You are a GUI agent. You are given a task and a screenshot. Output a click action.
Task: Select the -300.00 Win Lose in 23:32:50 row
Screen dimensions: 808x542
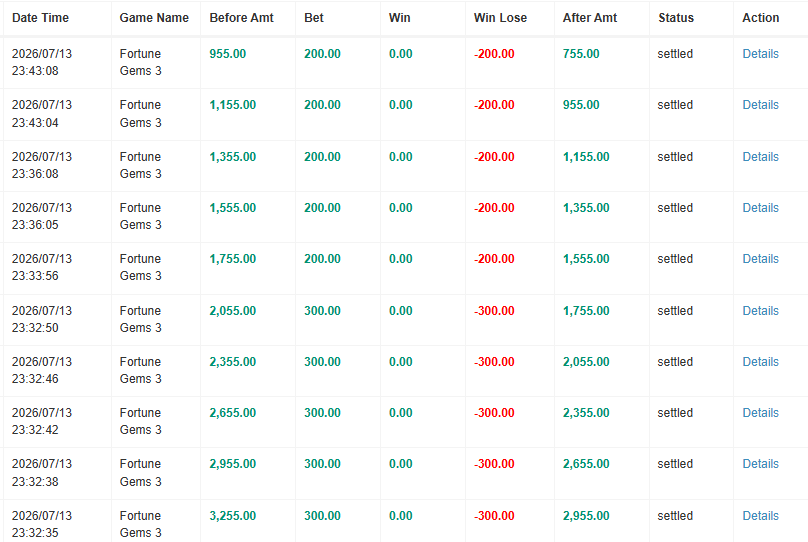click(x=494, y=311)
